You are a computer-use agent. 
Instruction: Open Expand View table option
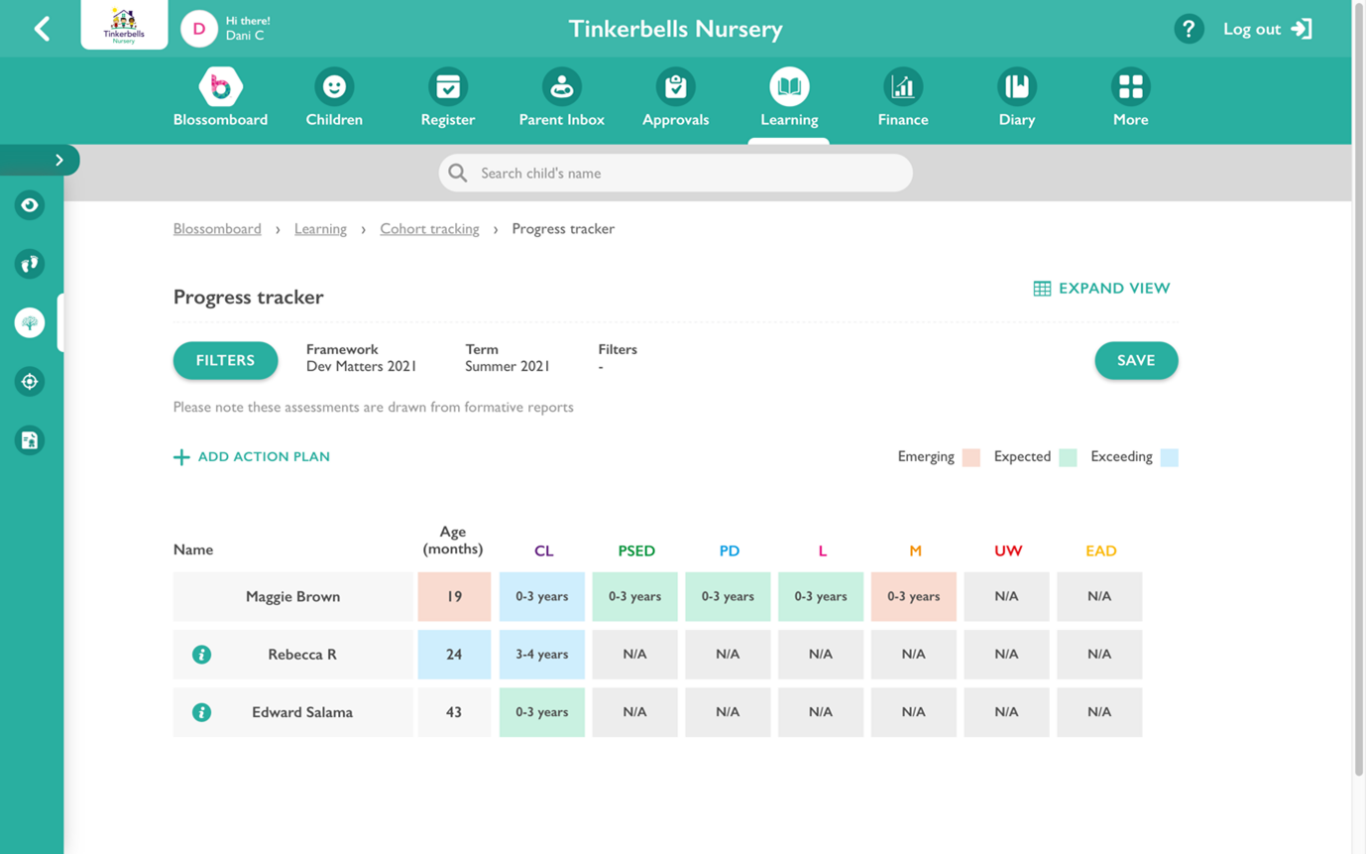[x=1100, y=287]
